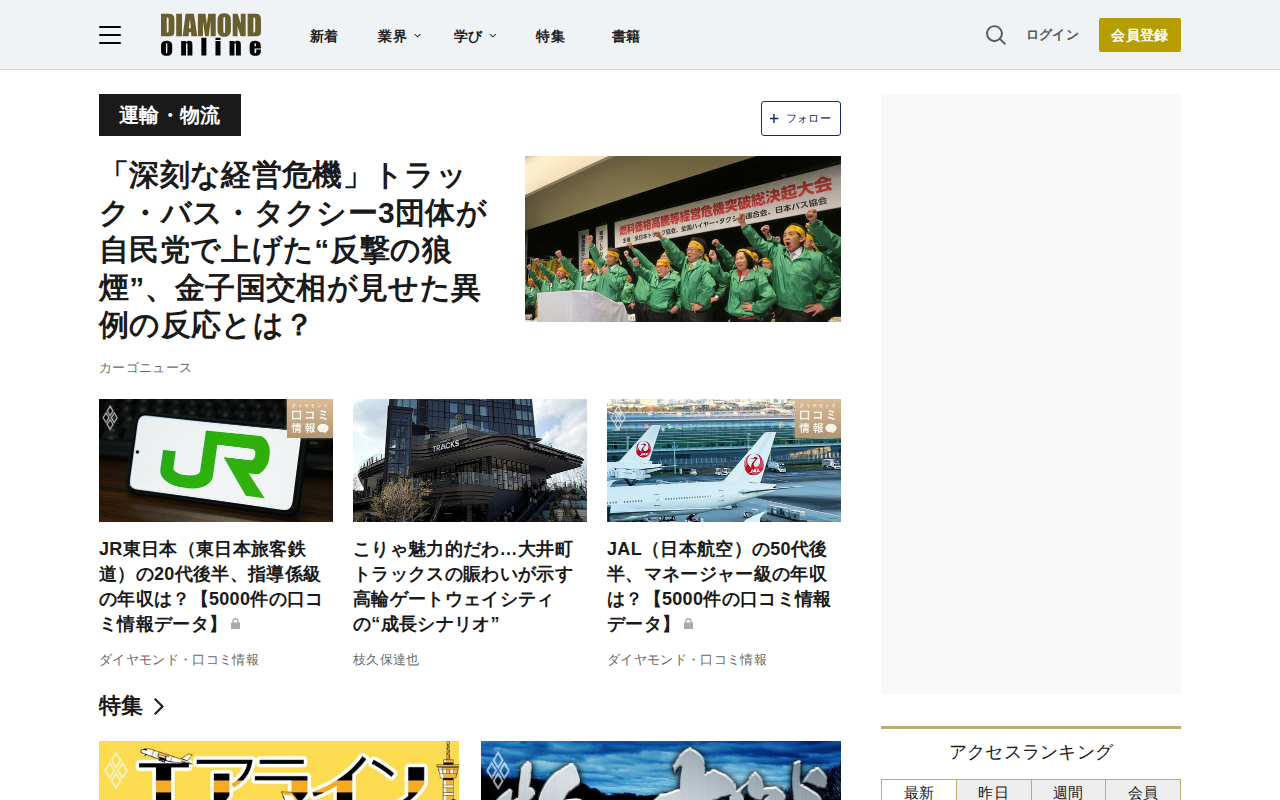
Task: Open the hamburger menu
Action: tap(110, 36)
